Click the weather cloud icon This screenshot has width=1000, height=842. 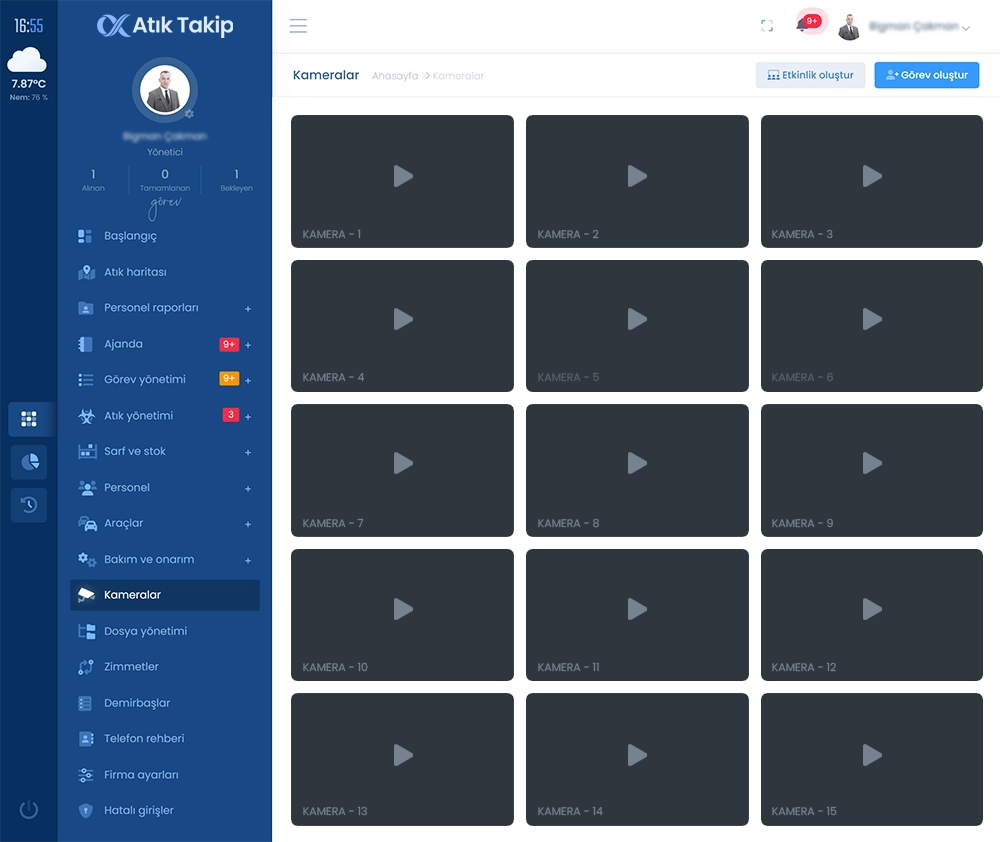[x=28, y=60]
